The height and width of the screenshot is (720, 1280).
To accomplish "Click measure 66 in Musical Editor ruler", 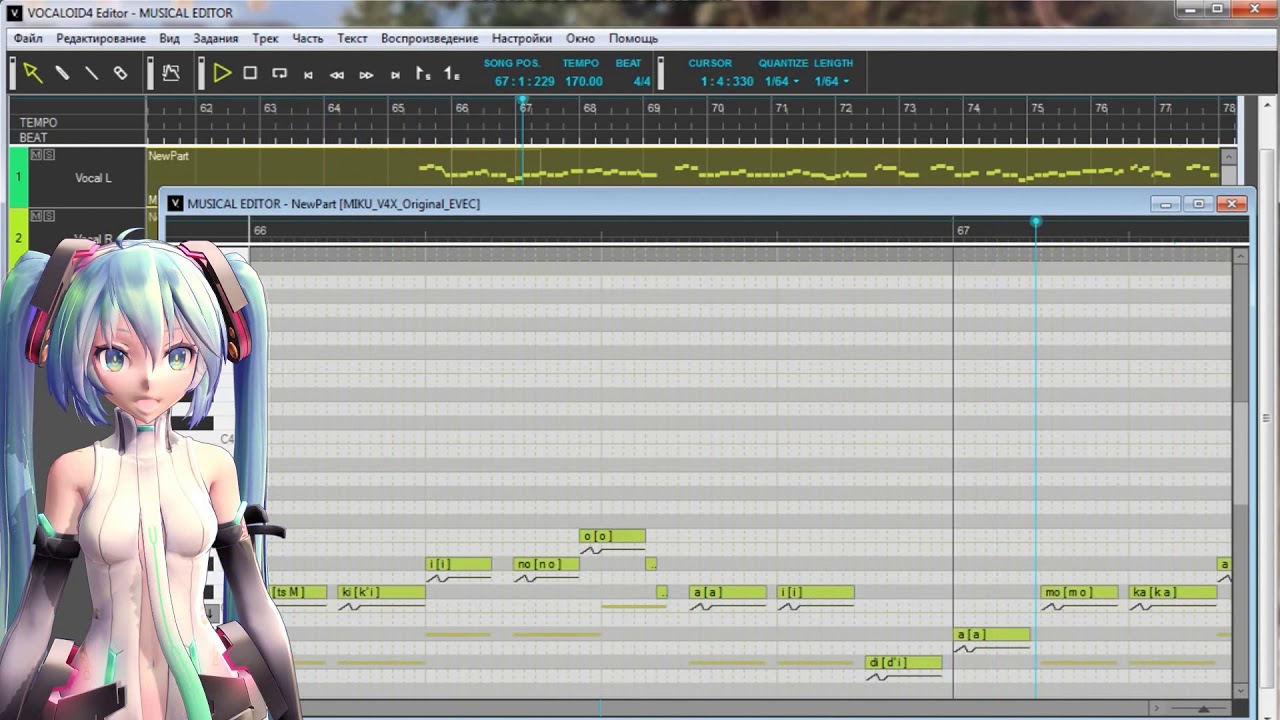I will pos(260,230).
